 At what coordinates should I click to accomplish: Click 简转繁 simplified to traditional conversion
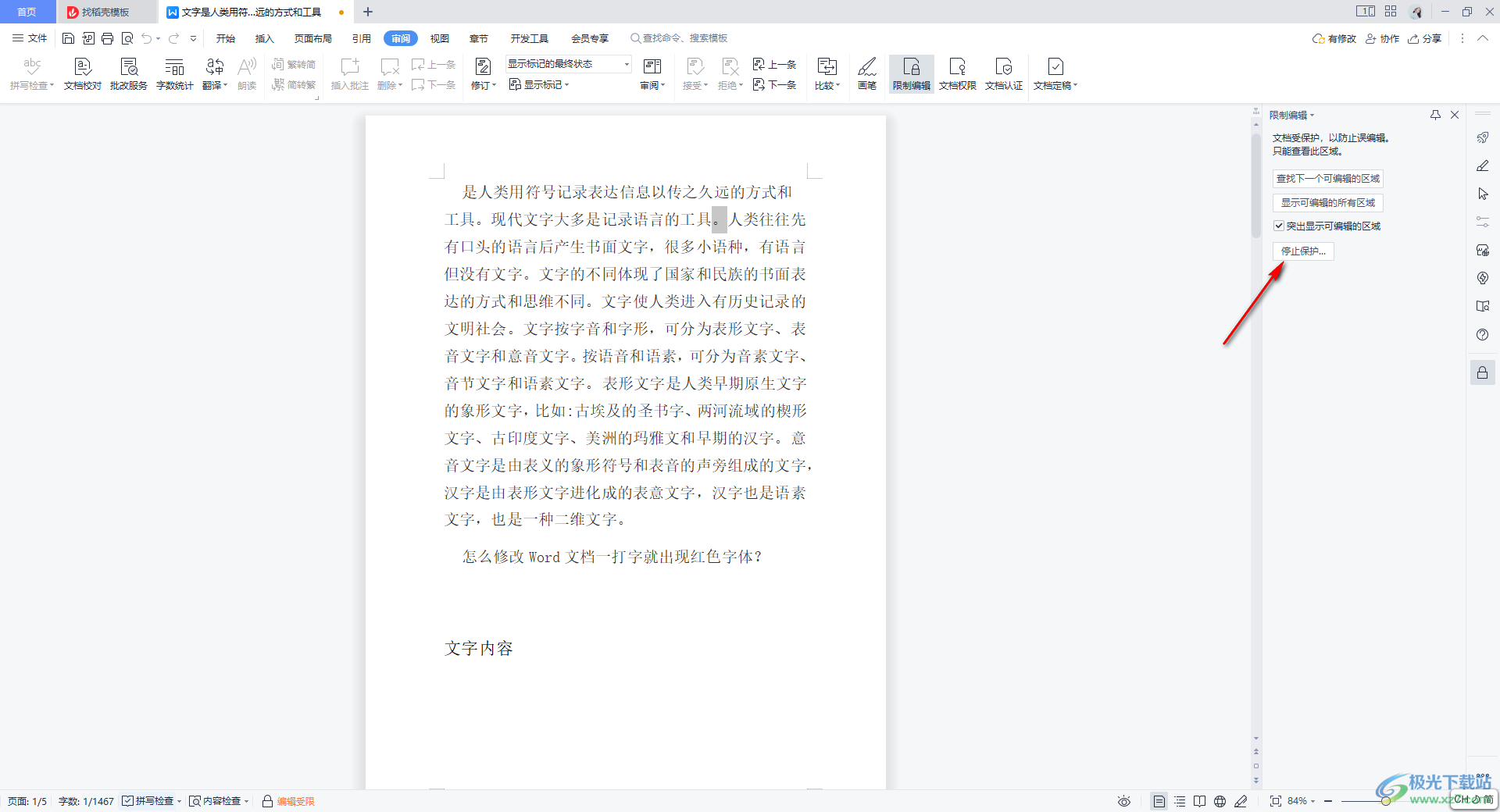(x=294, y=84)
